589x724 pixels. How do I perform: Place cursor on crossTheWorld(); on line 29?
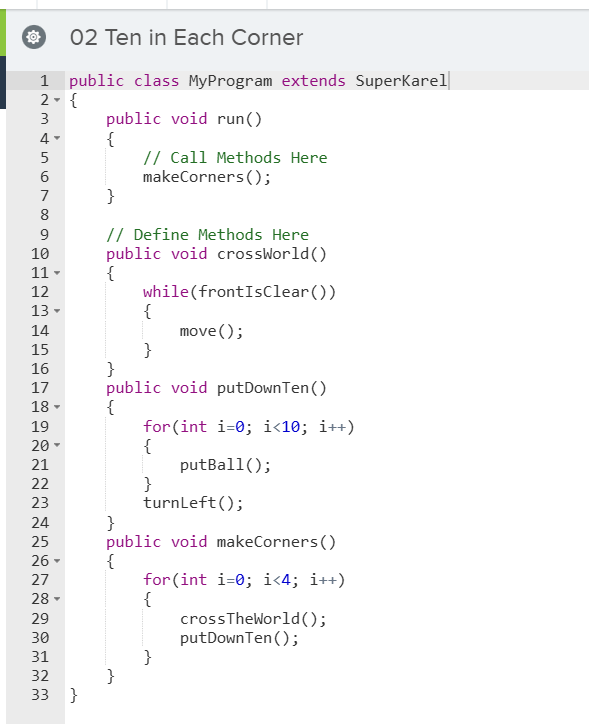253,619
